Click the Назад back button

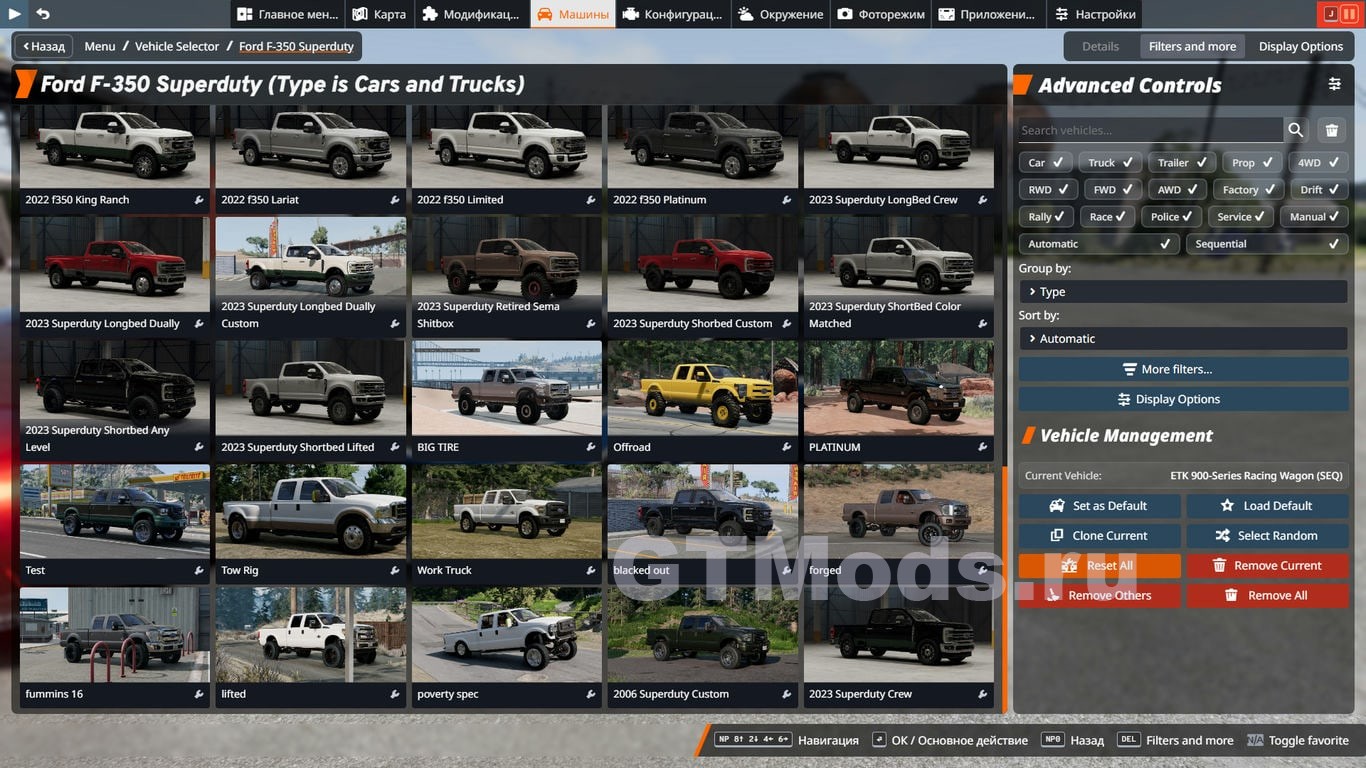[43, 46]
